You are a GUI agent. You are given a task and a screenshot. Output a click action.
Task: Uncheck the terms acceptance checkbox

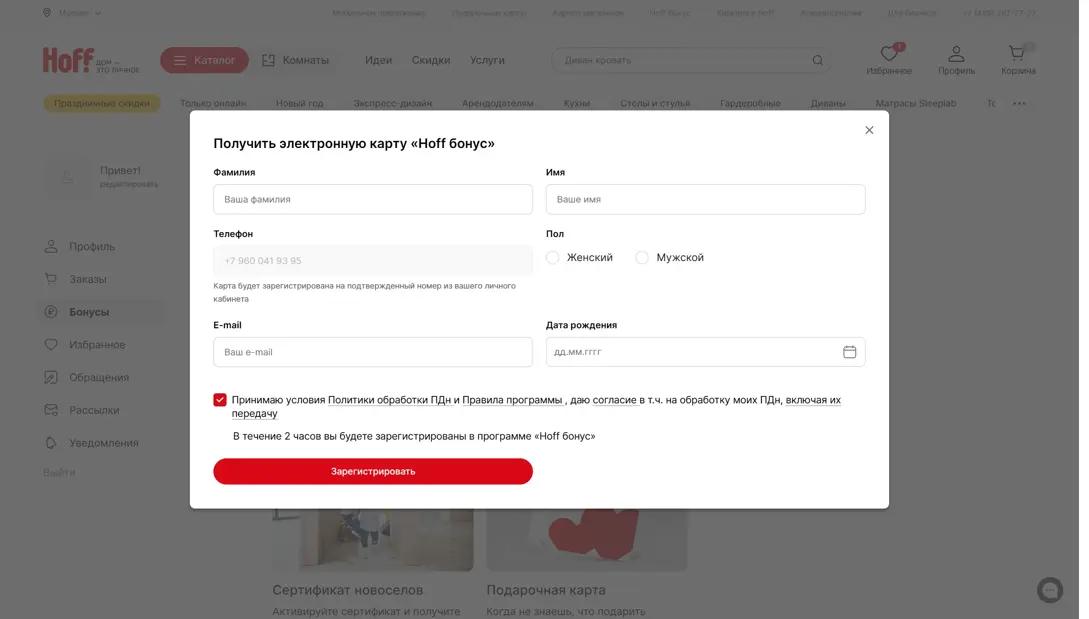220,400
